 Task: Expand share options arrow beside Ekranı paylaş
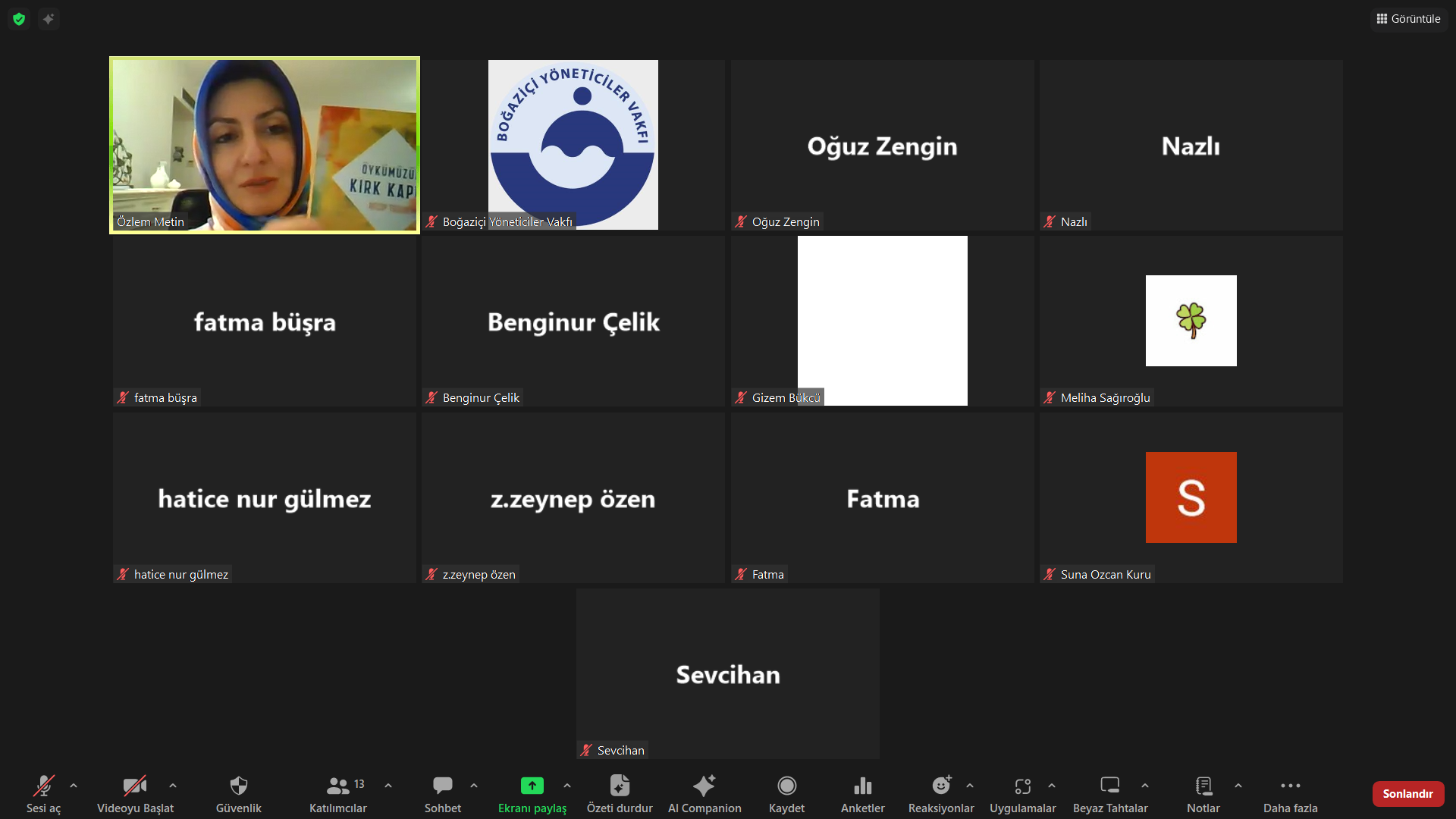click(567, 786)
